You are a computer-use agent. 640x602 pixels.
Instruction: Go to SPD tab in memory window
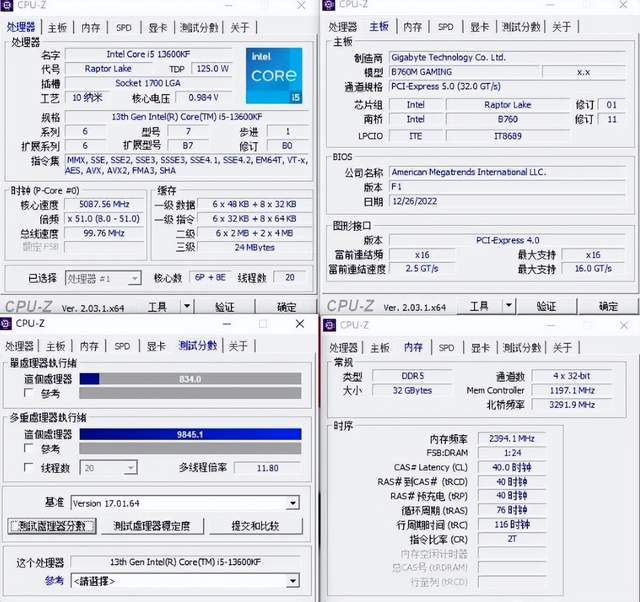pyautogui.click(x=446, y=348)
